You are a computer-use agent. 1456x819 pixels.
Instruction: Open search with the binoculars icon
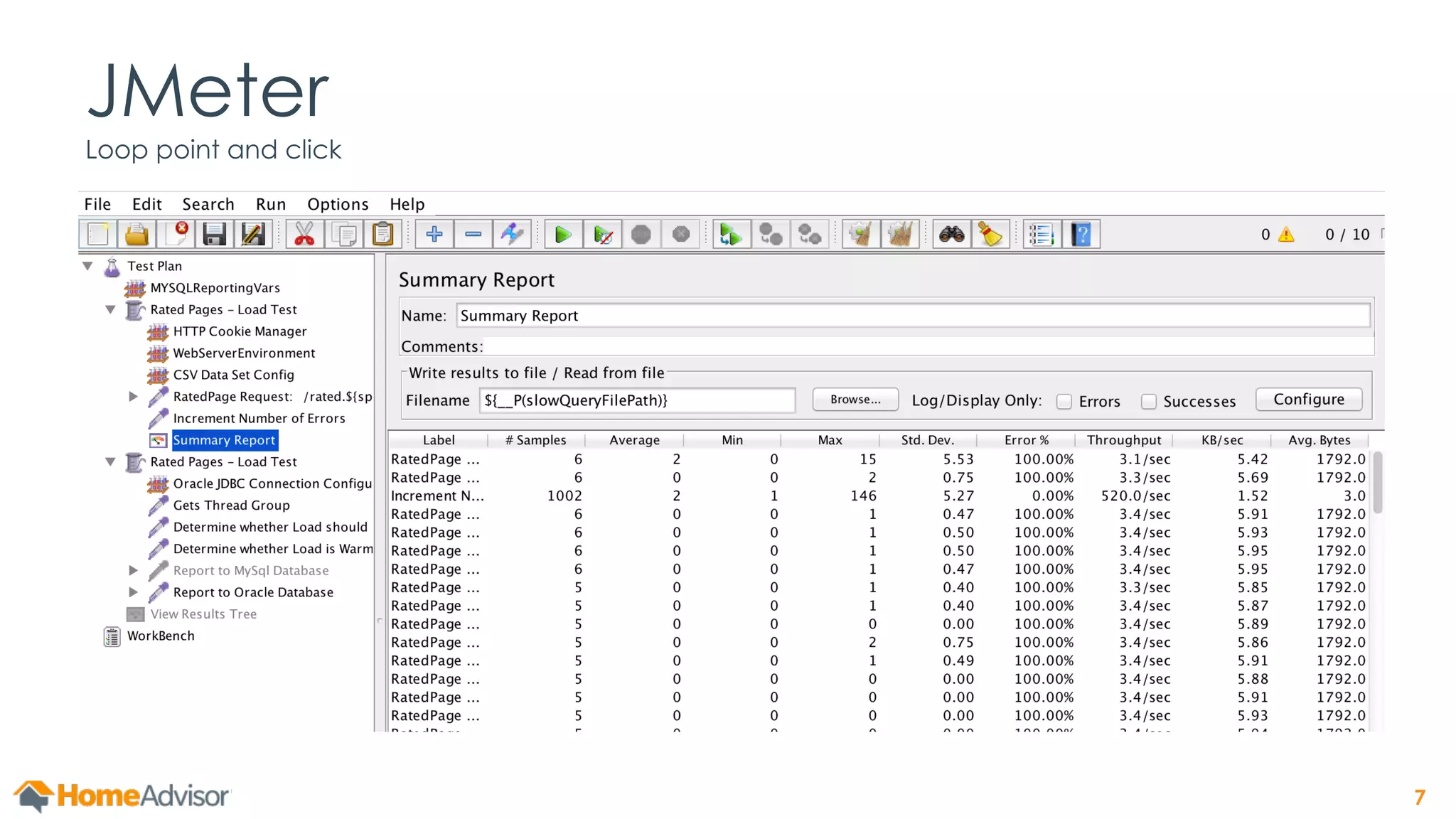click(x=952, y=234)
